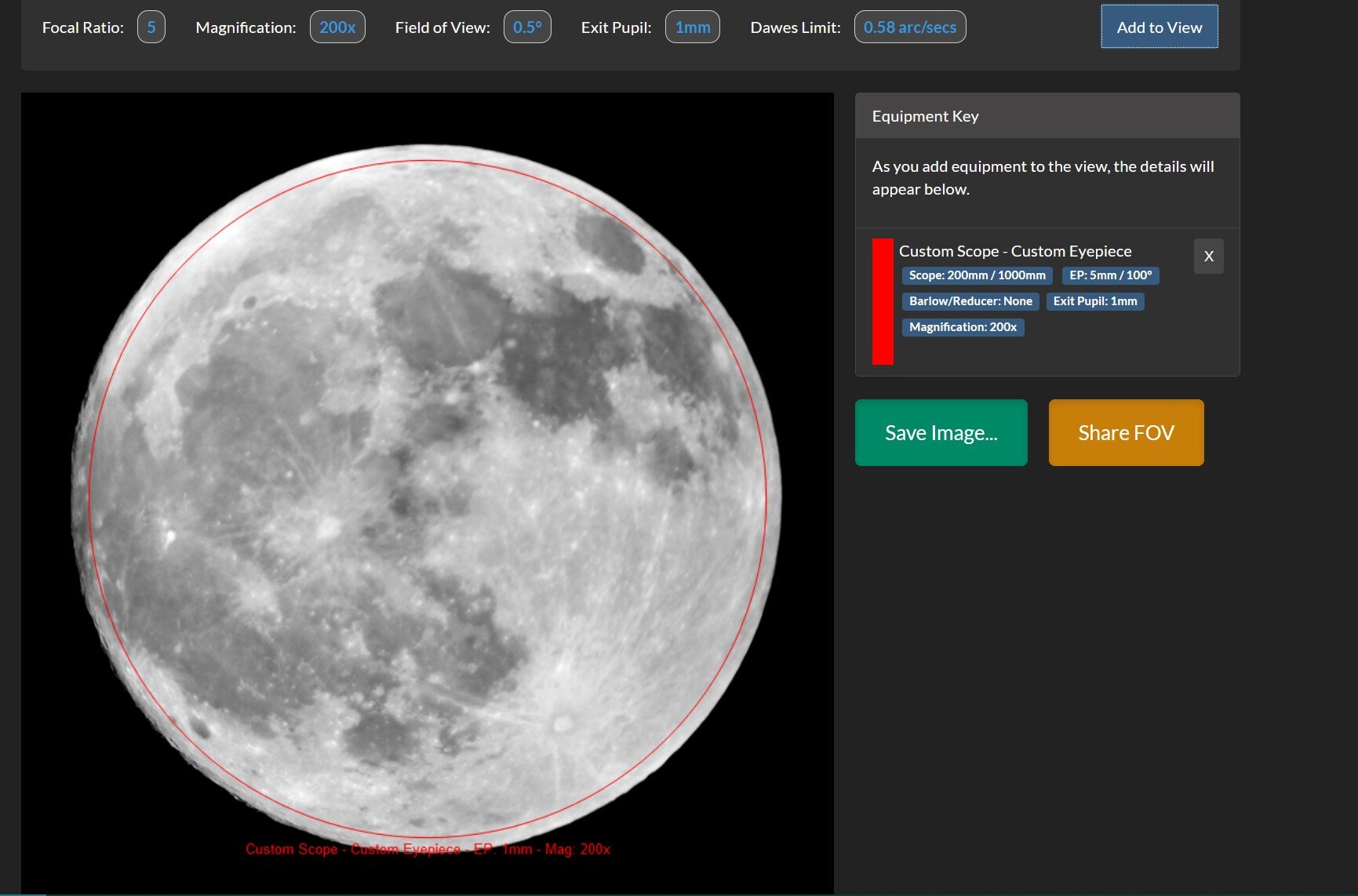Select the red equipment color swatch
Viewport: 1358px width, 896px height.
click(x=883, y=301)
